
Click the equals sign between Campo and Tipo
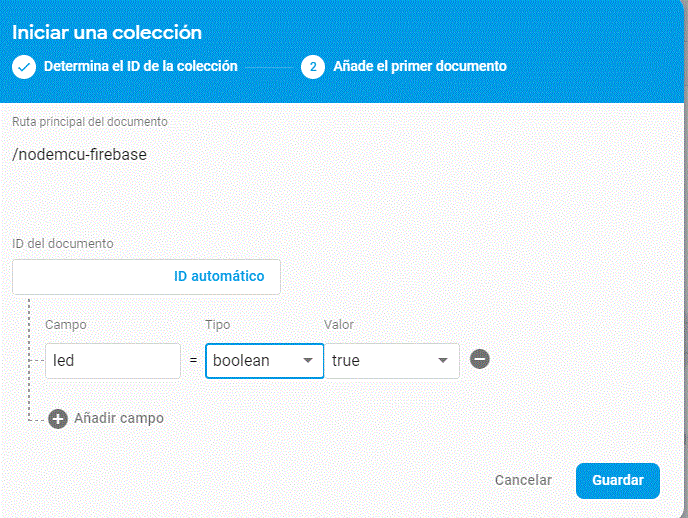(x=193, y=361)
